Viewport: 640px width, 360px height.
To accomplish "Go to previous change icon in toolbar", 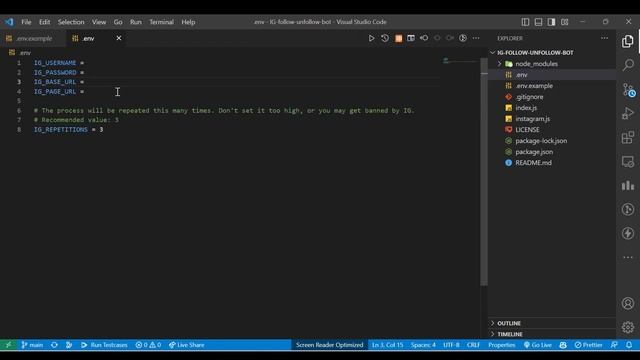I will (424, 38).
